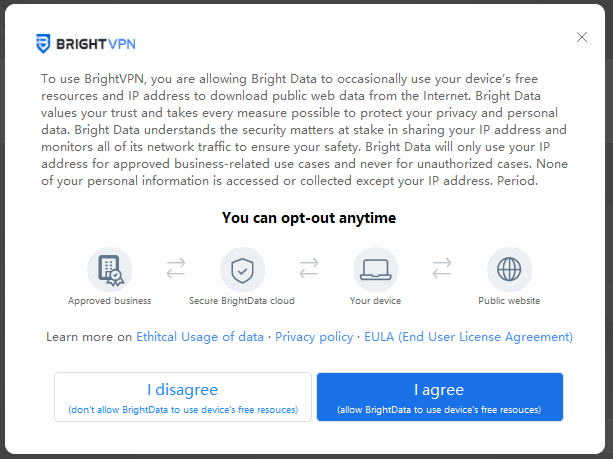Click the 'Secure BrightData cloud' caption text
This screenshot has height=459, width=613.
(242, 300)
